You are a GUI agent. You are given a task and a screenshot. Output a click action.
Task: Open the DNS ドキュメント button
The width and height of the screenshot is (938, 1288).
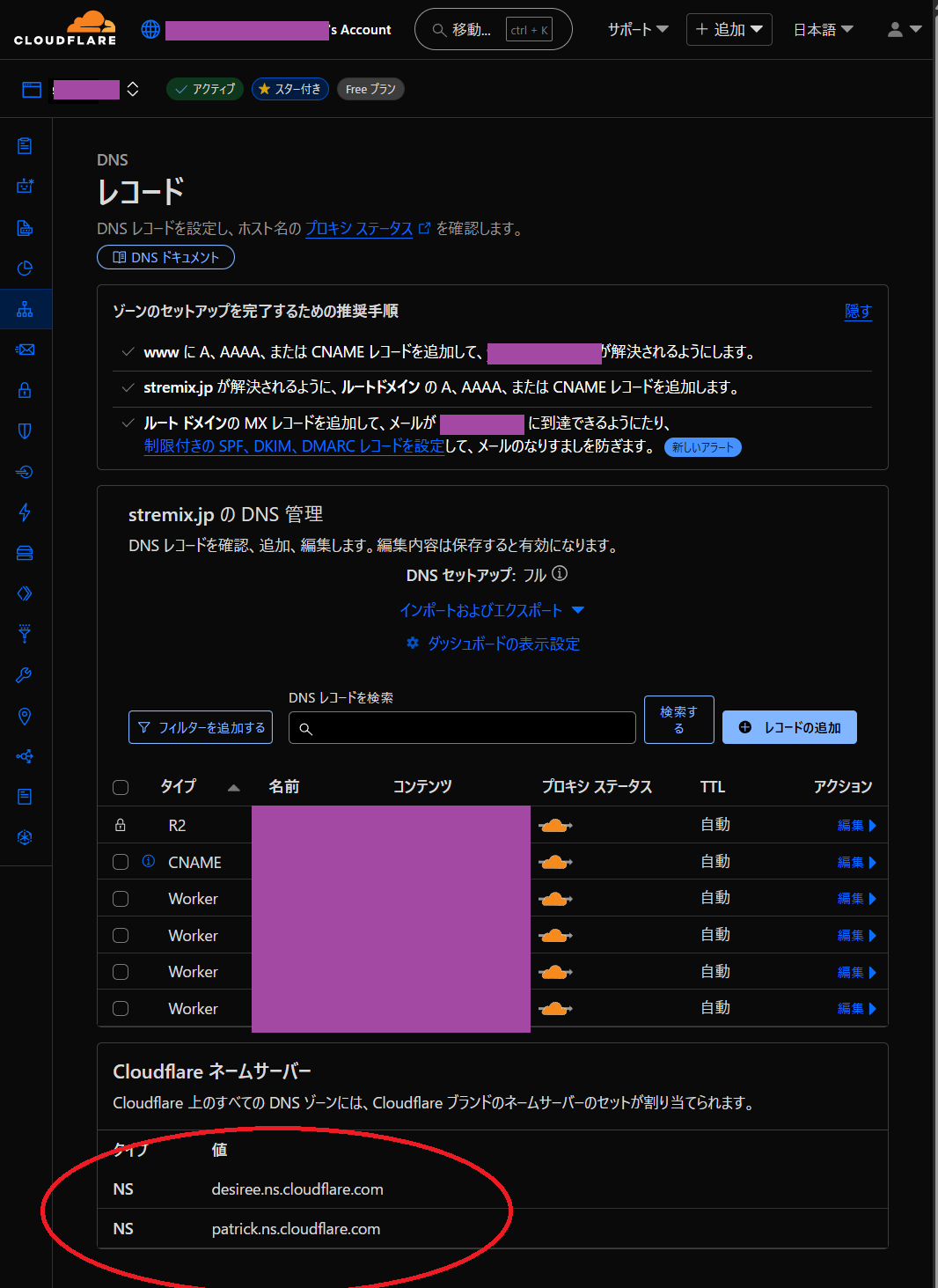[x=165, y=257]
